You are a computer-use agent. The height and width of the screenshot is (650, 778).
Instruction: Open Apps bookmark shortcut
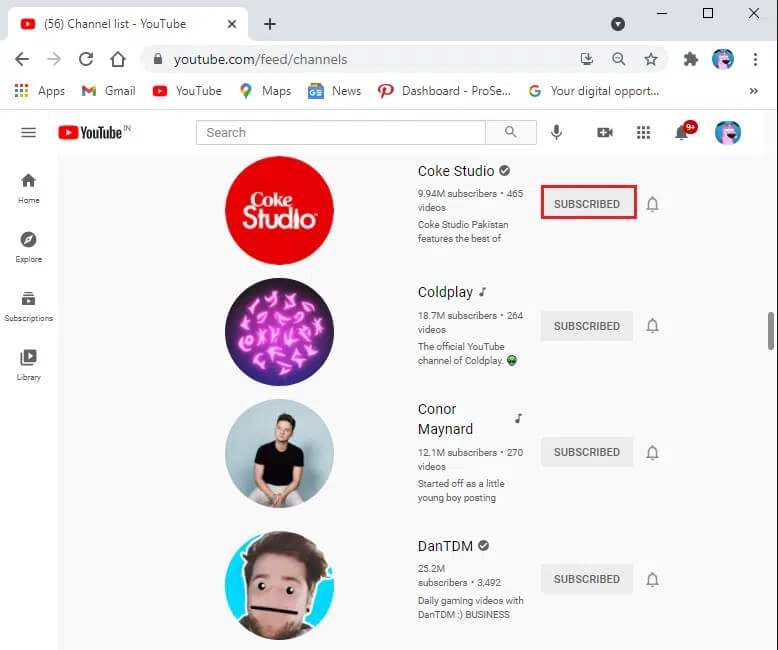(40, 91)
